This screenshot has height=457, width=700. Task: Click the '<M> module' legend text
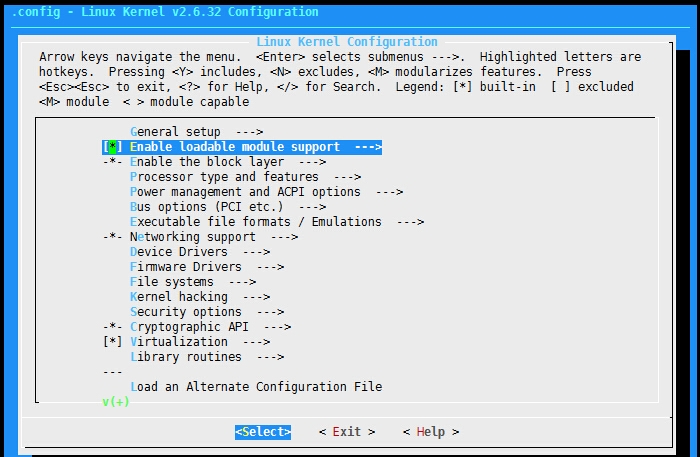(74, 102)
